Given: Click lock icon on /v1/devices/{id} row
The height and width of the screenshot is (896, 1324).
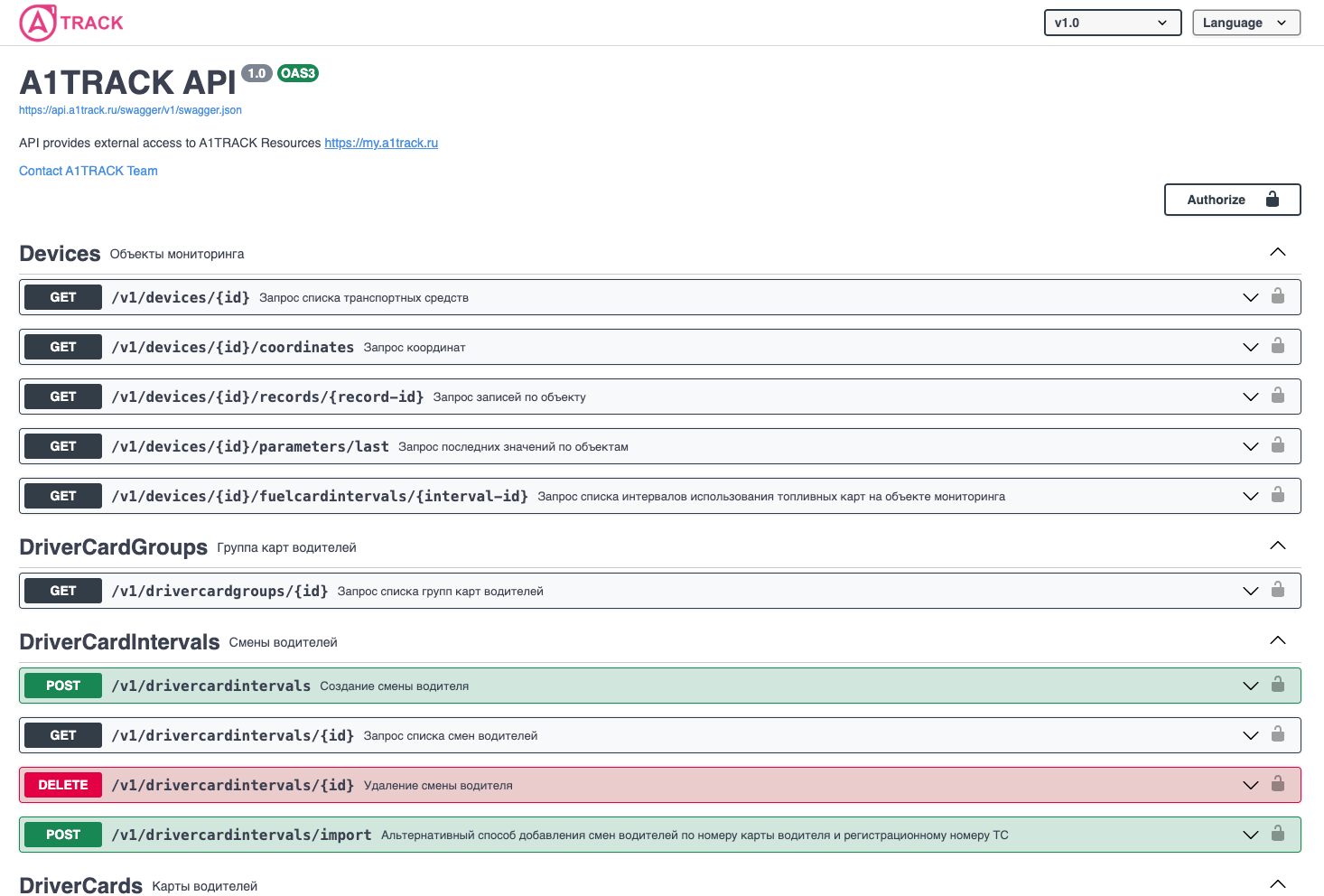Looking at the screenshot, I should coord(1277,296).
